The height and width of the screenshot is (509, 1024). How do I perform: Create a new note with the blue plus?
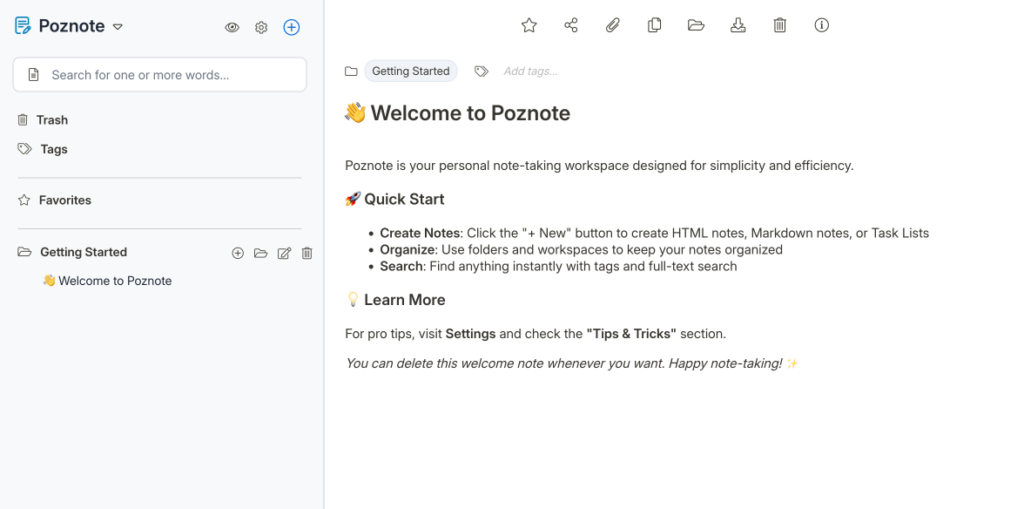click(x=291, y=28)
